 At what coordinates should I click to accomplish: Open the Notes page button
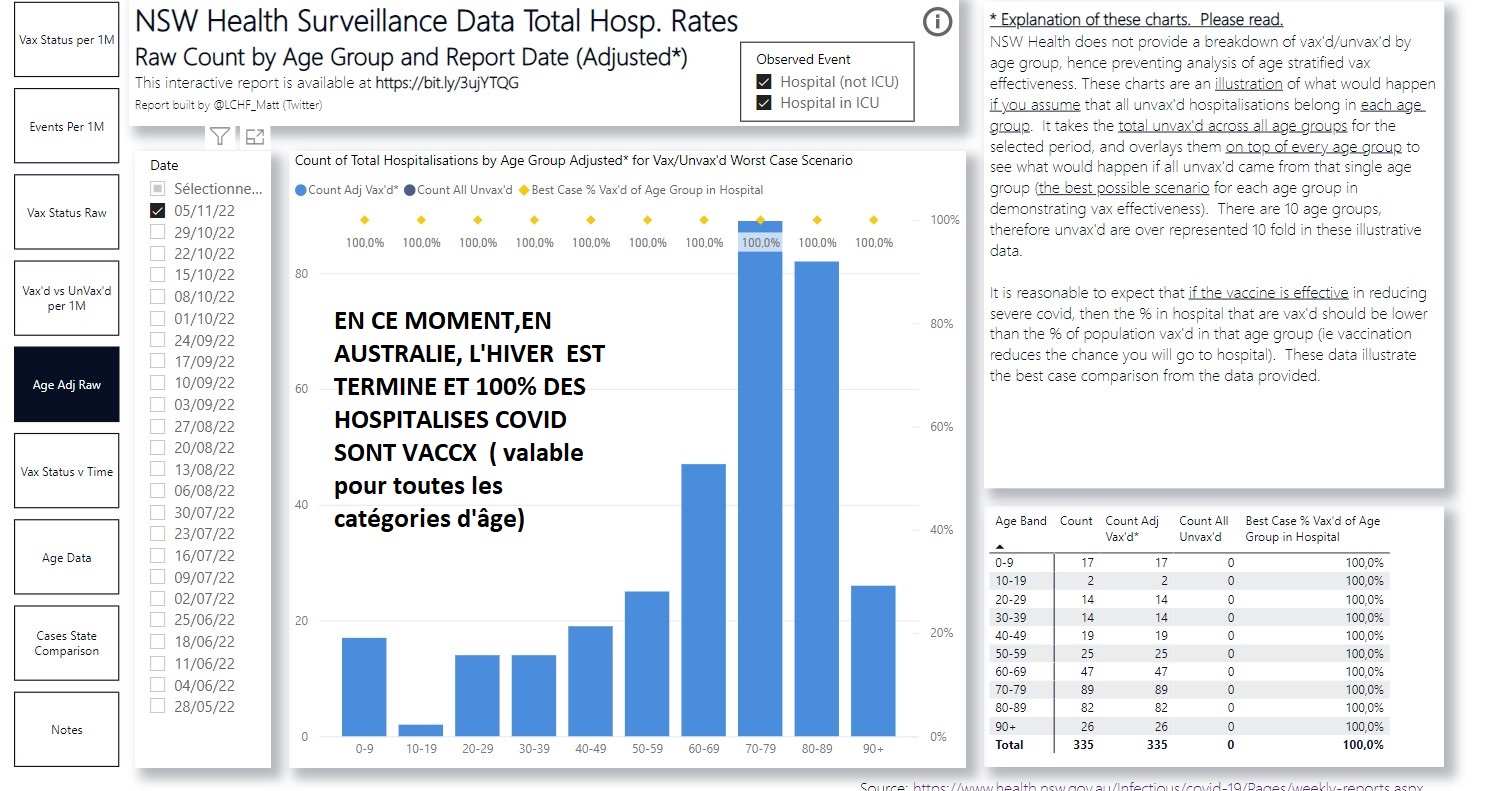pyautogui.click(x=66, y=730)
